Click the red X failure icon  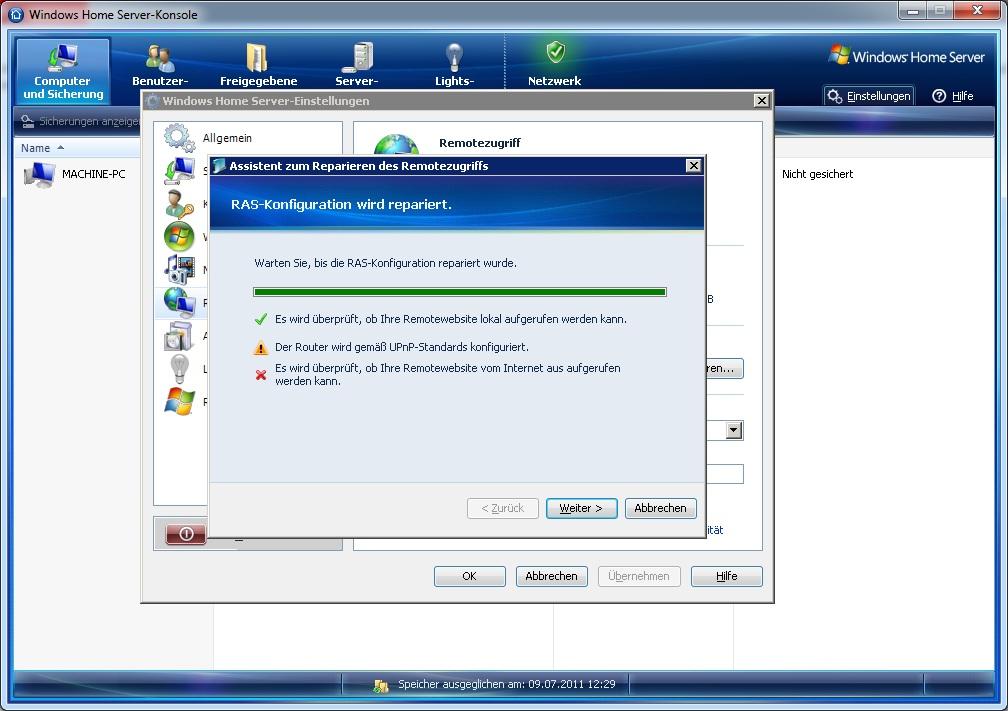point(261,375)
